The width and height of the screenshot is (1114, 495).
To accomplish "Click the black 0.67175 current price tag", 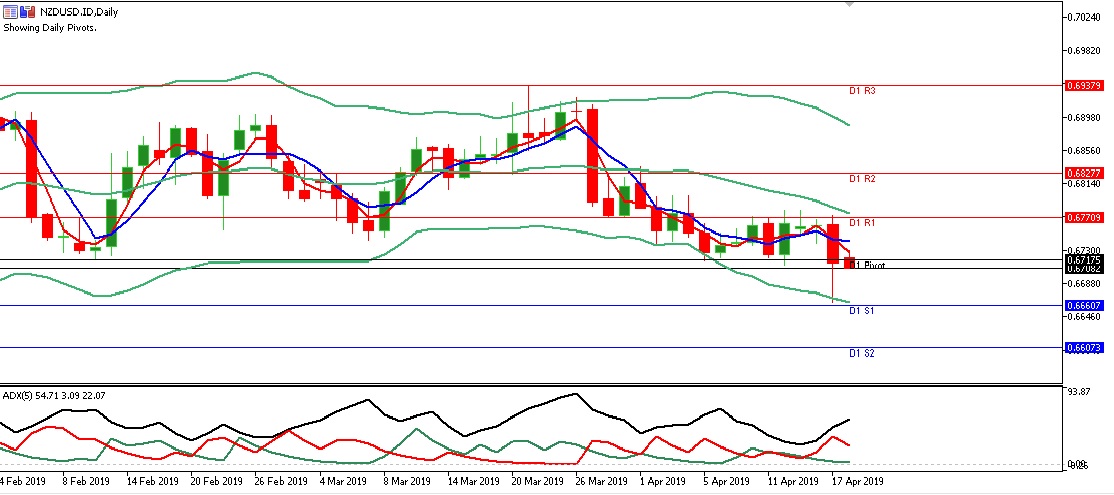I will pyautogui.click(x=1084, y=261).
